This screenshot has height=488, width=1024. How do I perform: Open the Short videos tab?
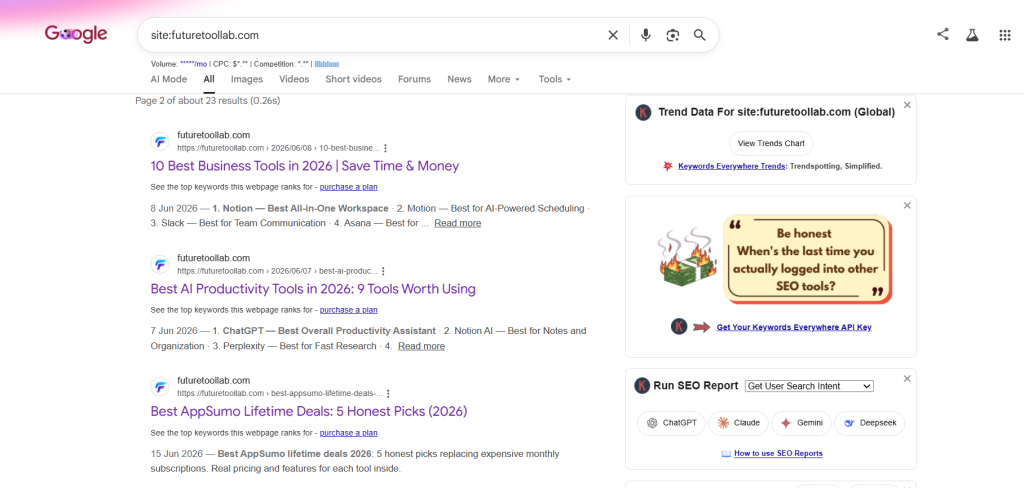click(353, 79)
